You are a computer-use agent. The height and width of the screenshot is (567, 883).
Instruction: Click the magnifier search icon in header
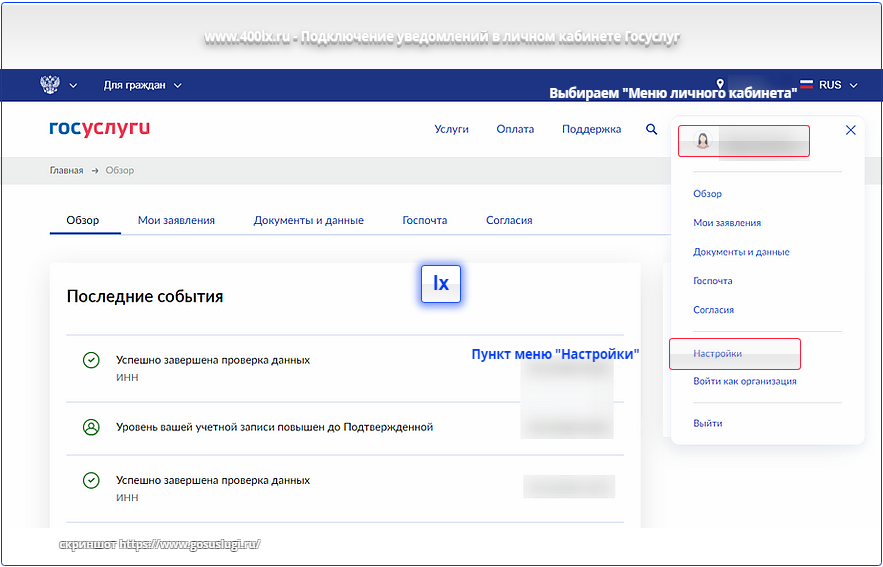click(x=652, y=129)
